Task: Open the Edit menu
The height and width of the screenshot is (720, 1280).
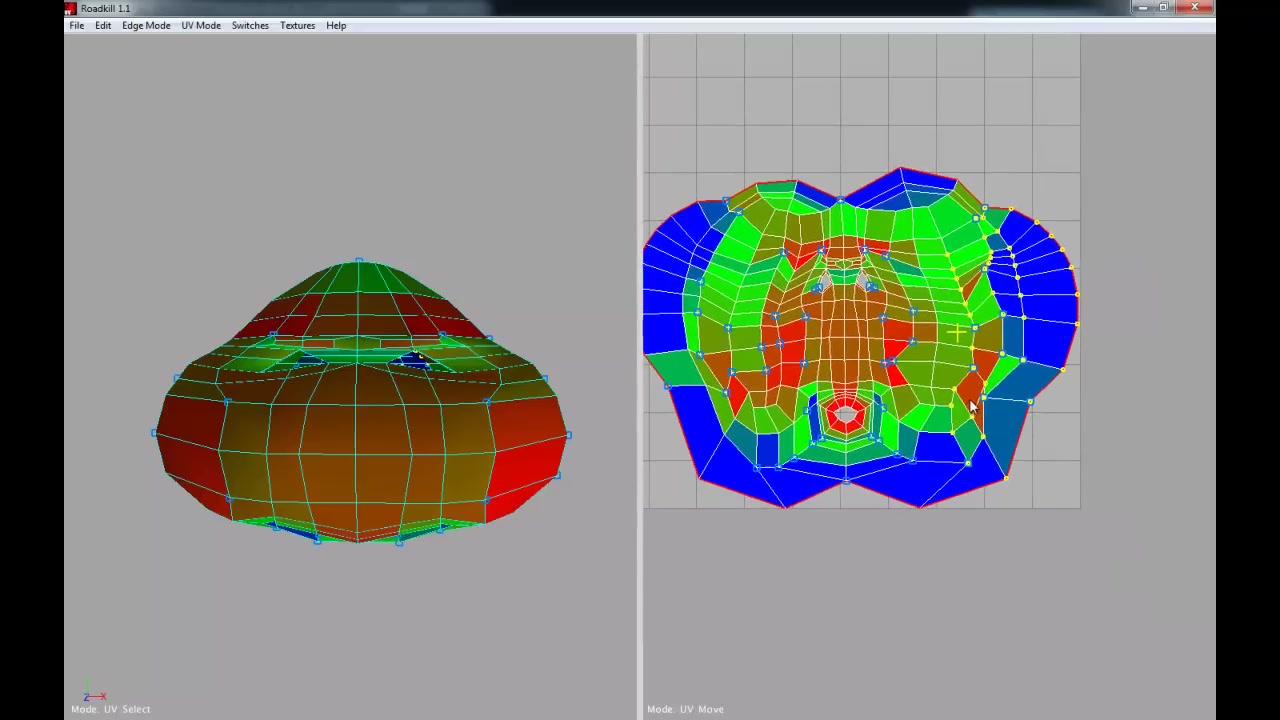Action: [103, 25]
